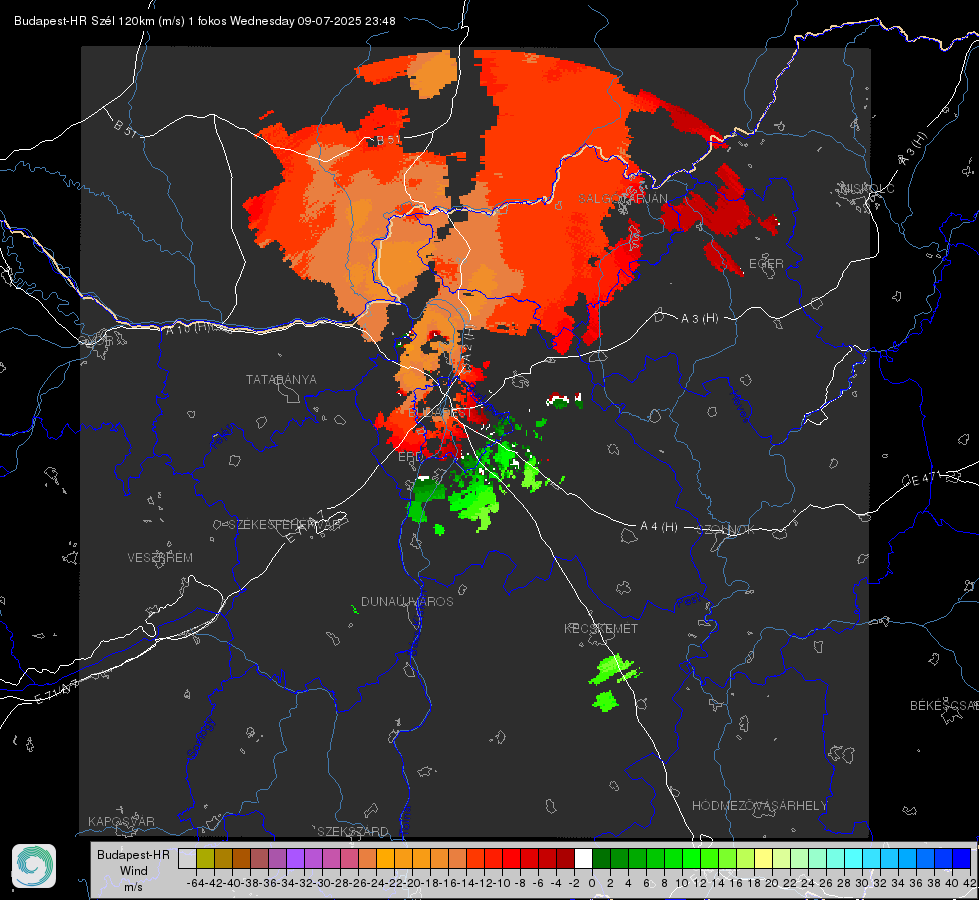Pick the purple legend swatch between -34 and -32

coord(295,858)
